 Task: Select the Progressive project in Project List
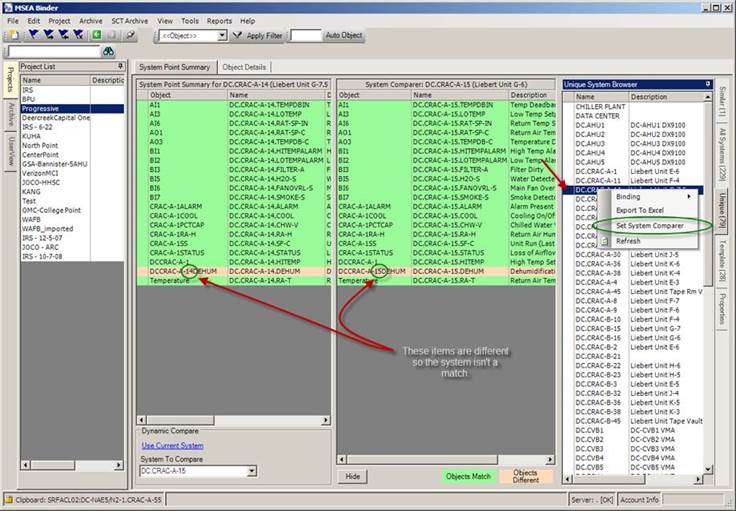[x=72, y=108]
